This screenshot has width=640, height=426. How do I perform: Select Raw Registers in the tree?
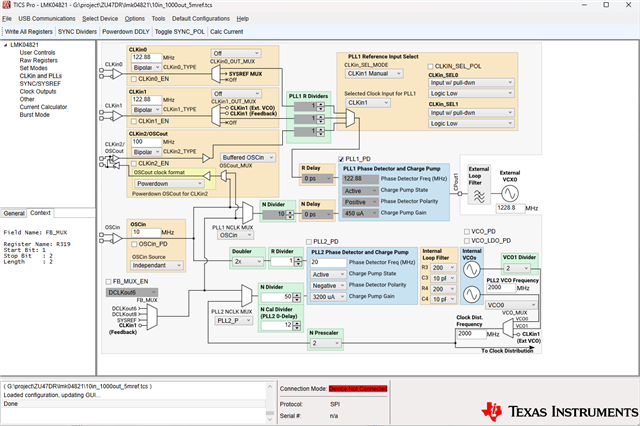point(38,60)
